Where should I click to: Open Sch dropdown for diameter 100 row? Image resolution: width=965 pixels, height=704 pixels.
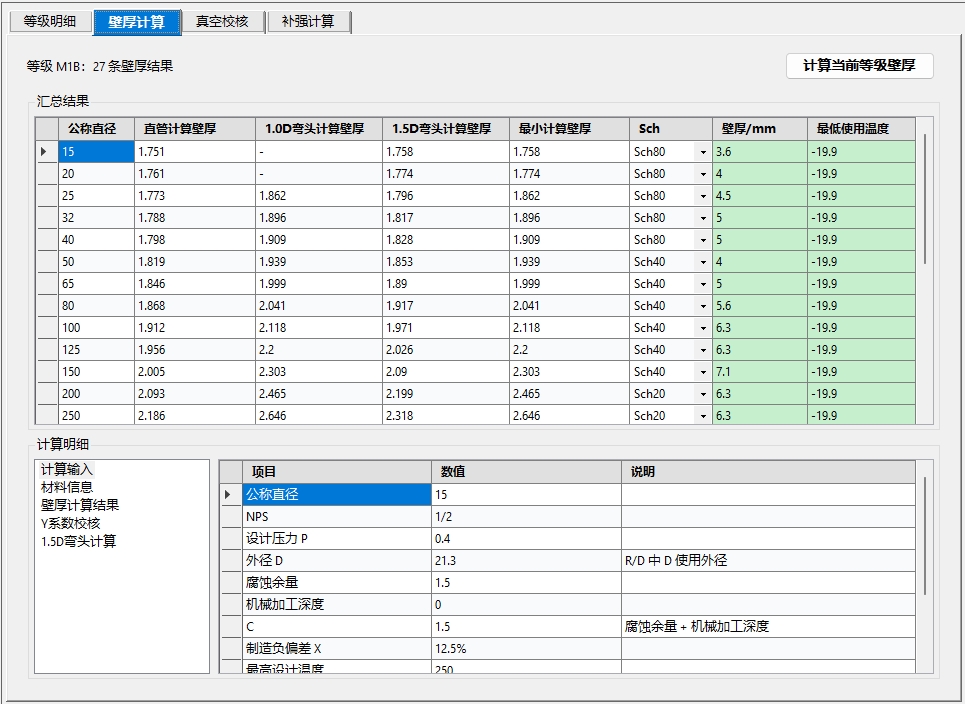pyautogui.click(x=703, y=328)
